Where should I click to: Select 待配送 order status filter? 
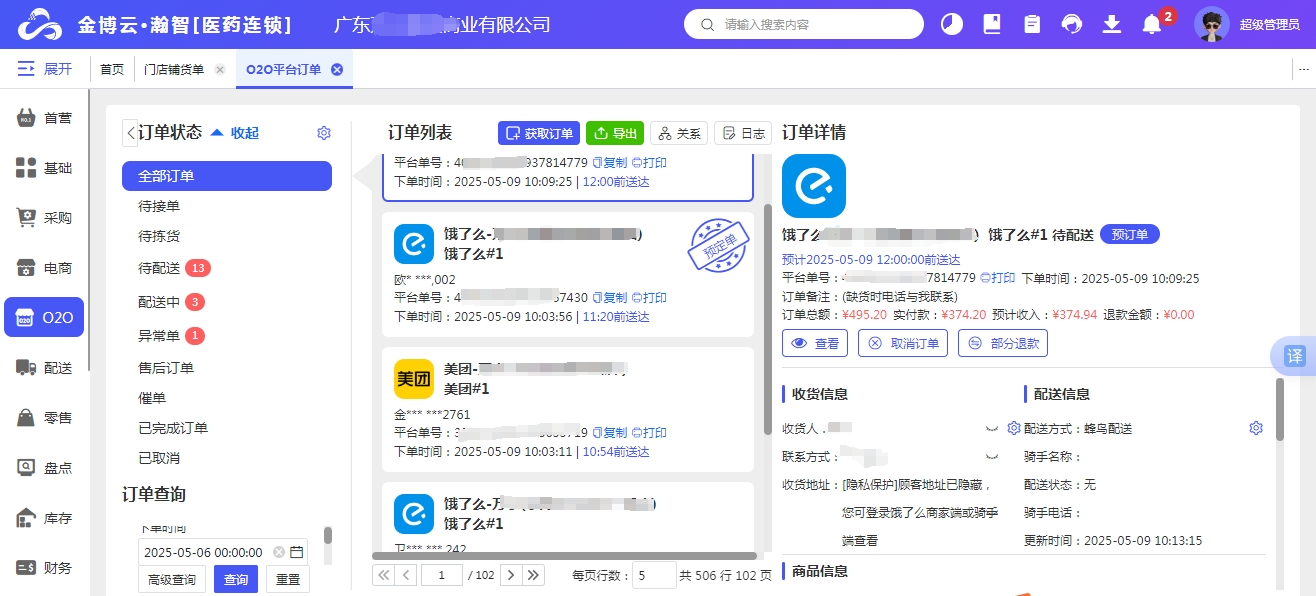tap(160, 268)
